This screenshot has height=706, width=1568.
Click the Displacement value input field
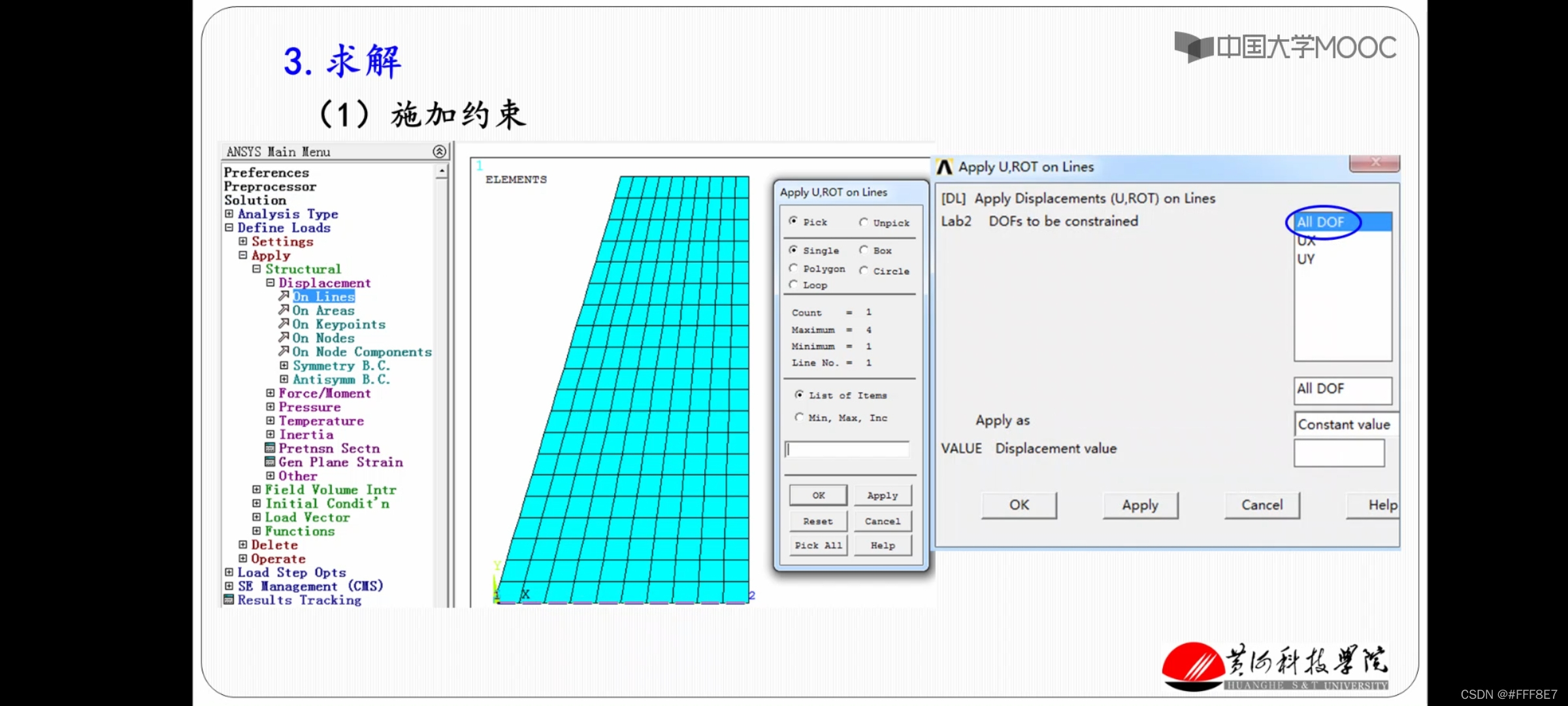click(1339, 452)
